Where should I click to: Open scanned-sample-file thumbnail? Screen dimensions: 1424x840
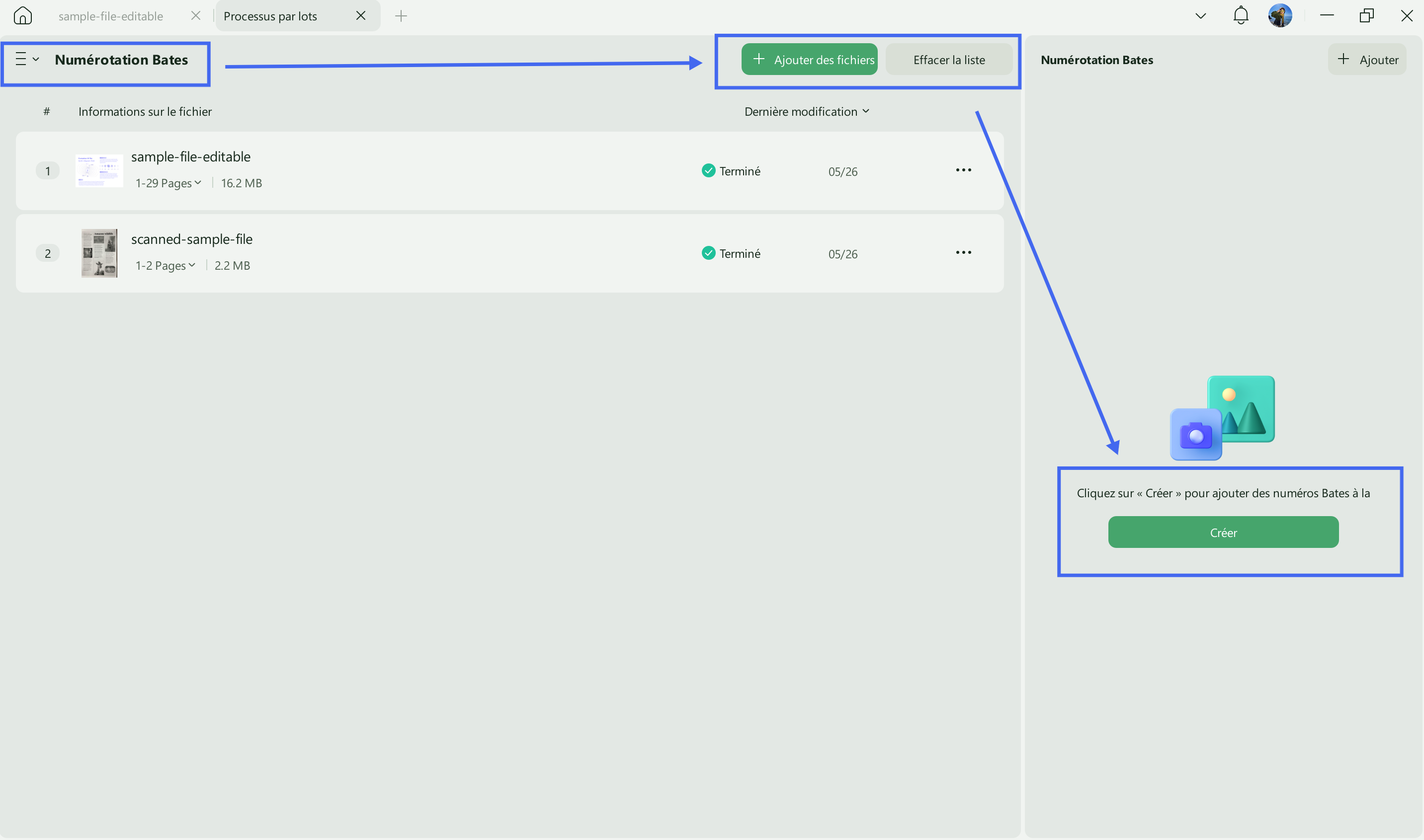[99, 253]
